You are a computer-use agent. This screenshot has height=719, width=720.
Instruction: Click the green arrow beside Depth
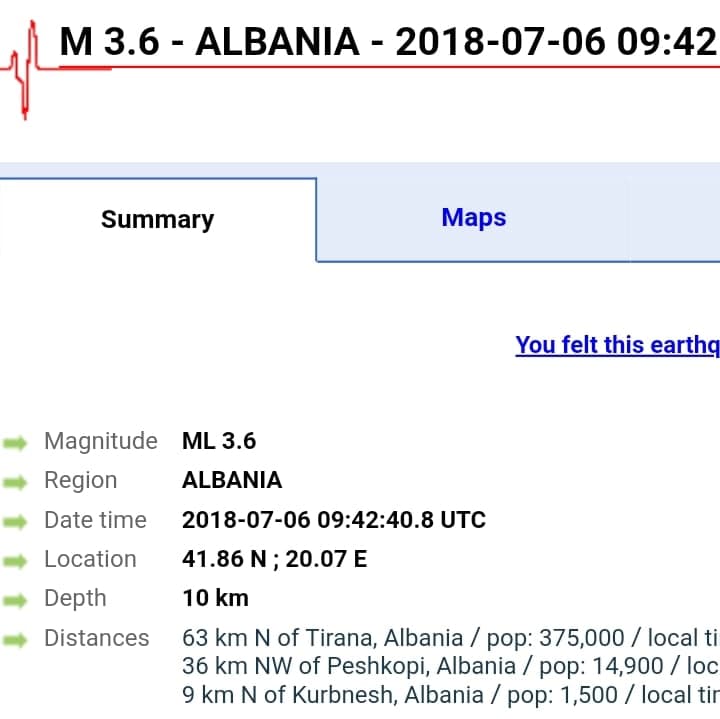tap(16, 600)
